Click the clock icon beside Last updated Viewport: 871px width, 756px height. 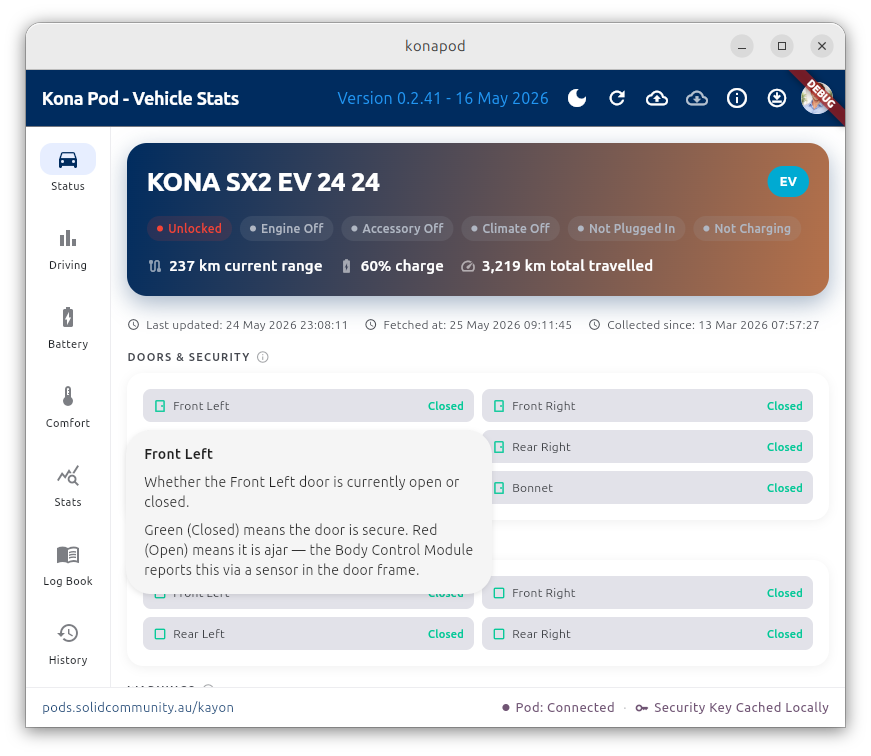pos(133,325)
